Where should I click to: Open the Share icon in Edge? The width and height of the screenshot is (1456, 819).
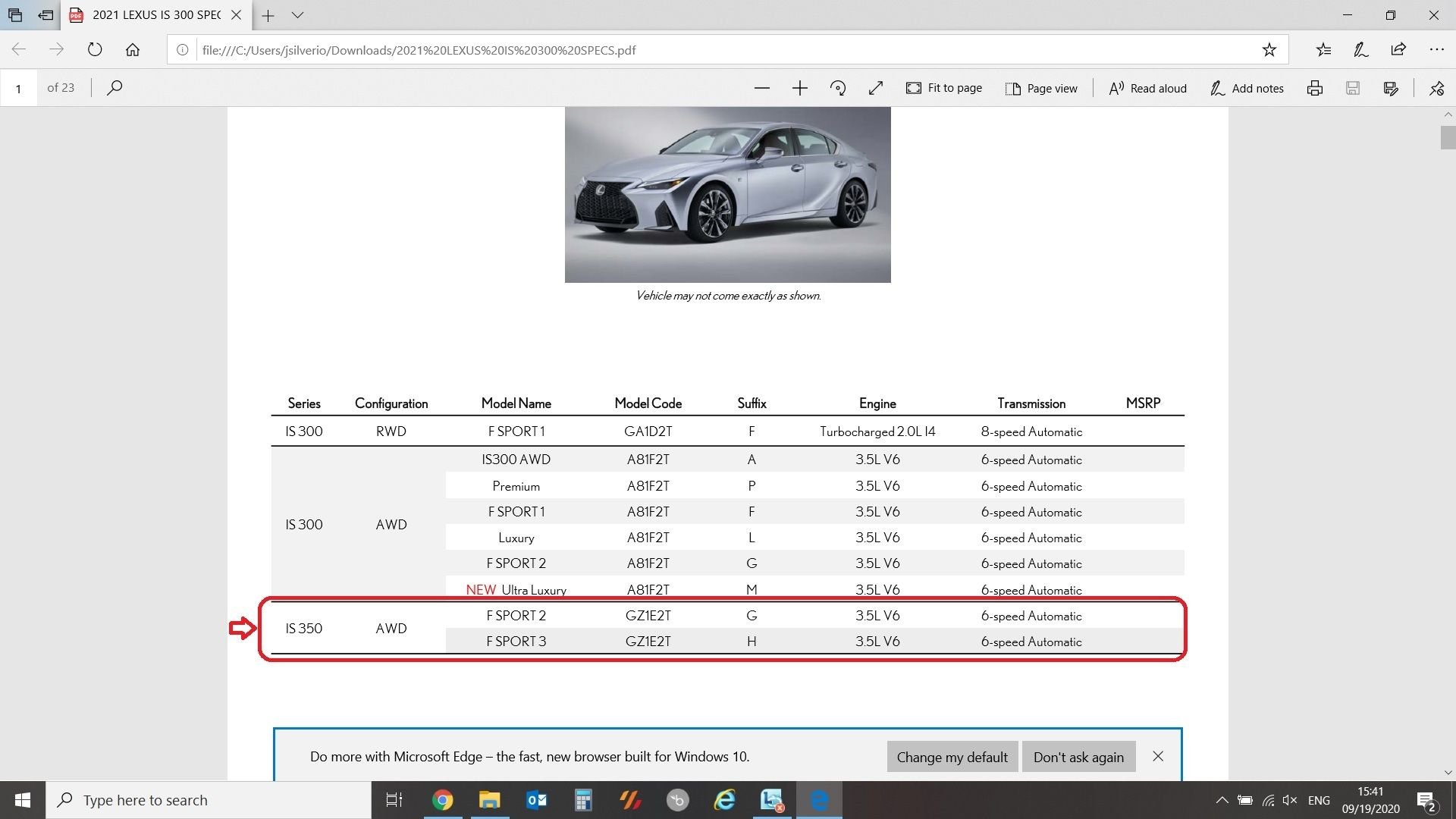[1398, 50]
